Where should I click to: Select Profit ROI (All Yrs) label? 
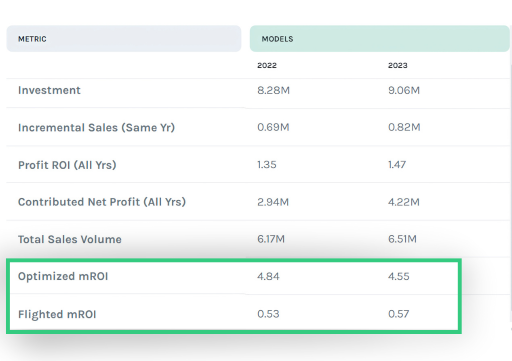[x=67, y=165]
